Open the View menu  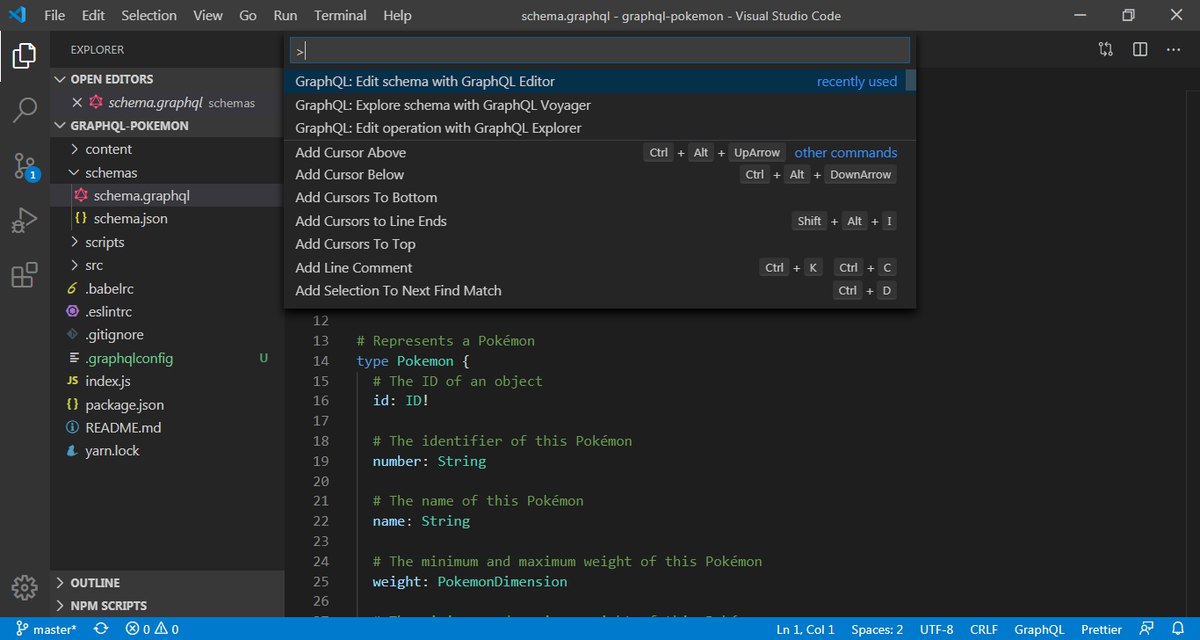[x=208, y=16]
